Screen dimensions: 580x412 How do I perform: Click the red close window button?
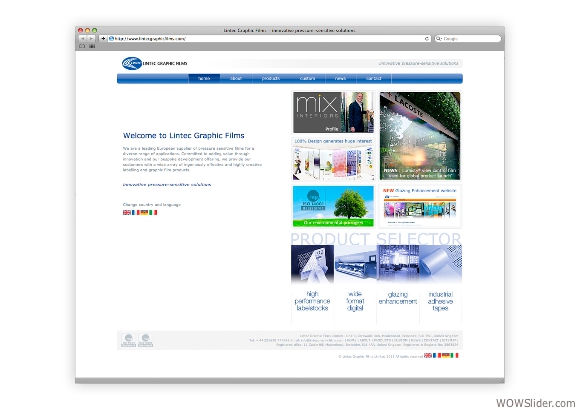tap(80, 30)
